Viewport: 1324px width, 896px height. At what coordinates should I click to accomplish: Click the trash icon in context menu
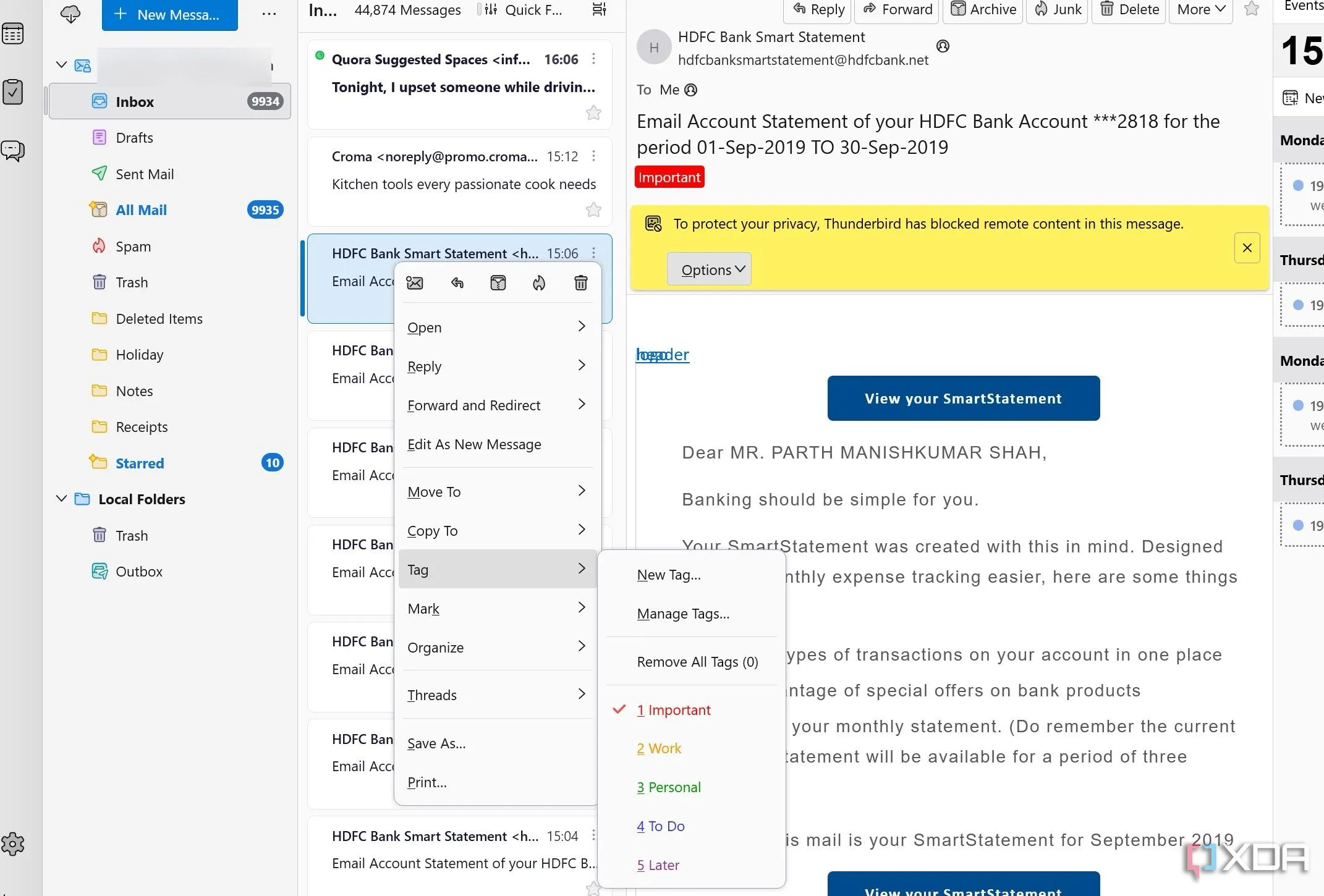[580, 283]
